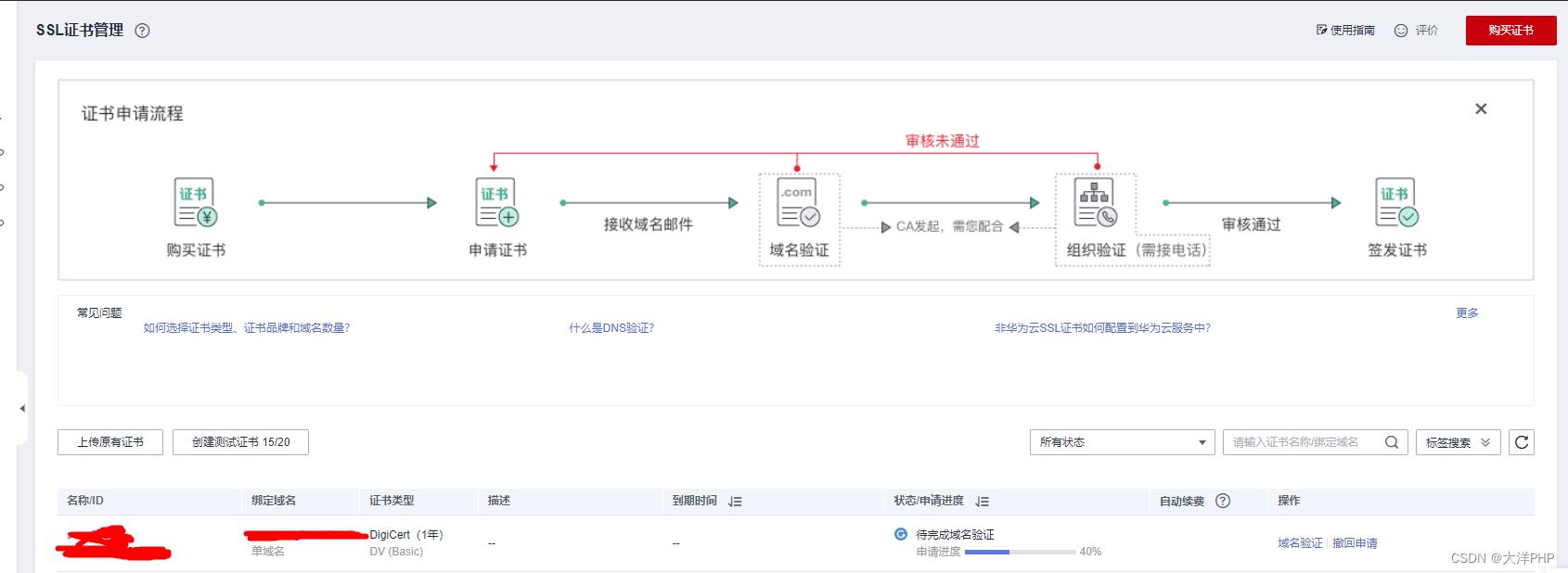Click the DigiCert (1年) cell text

point(406,535)
